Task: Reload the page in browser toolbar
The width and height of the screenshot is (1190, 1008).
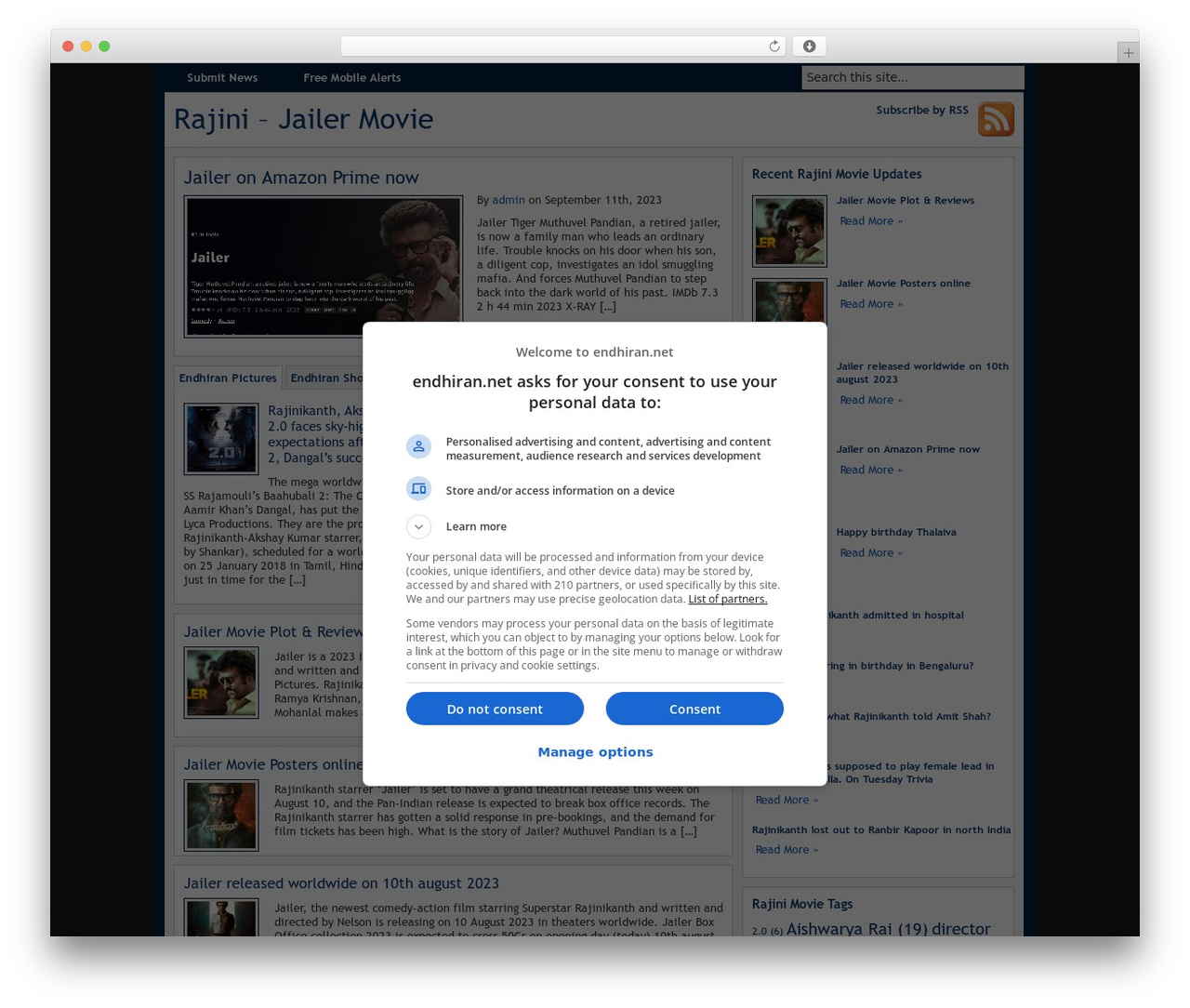Action: pyautogui.click(x=774, y=46)
